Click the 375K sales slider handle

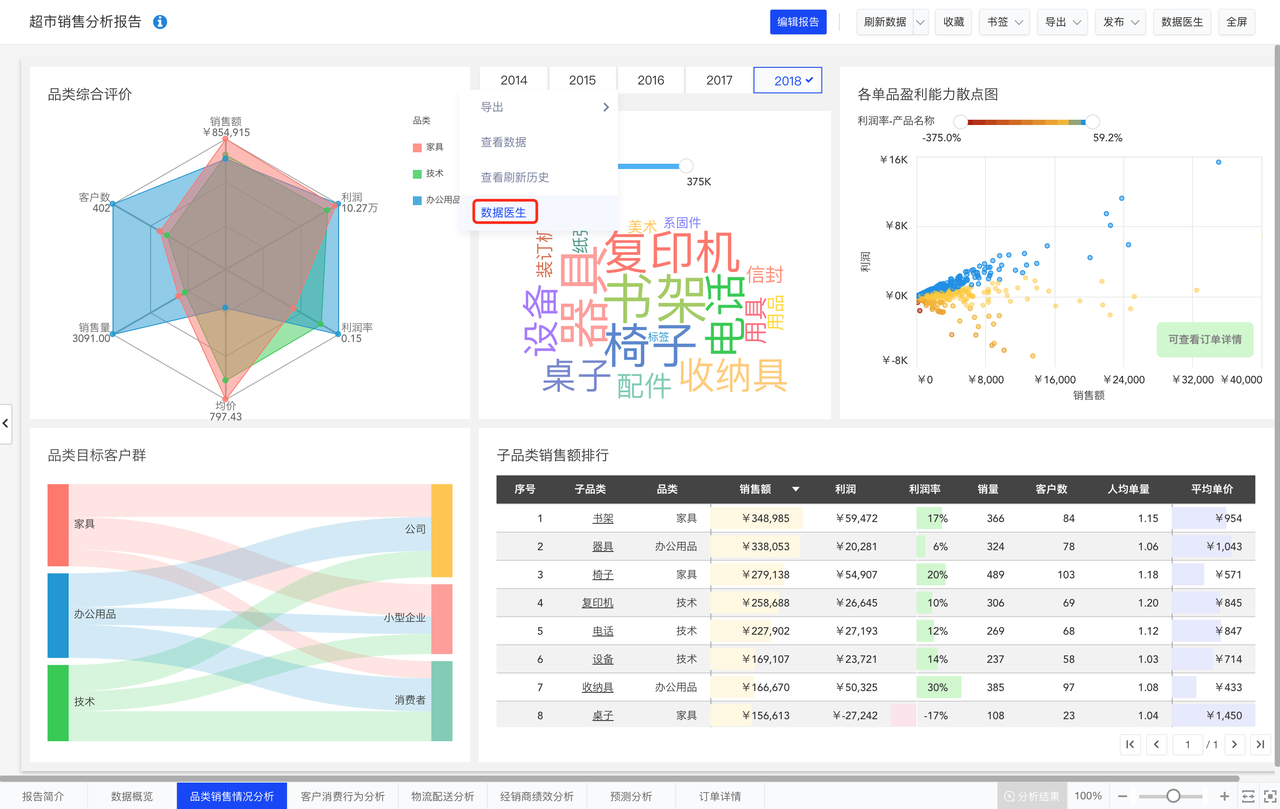coord(686,166)
